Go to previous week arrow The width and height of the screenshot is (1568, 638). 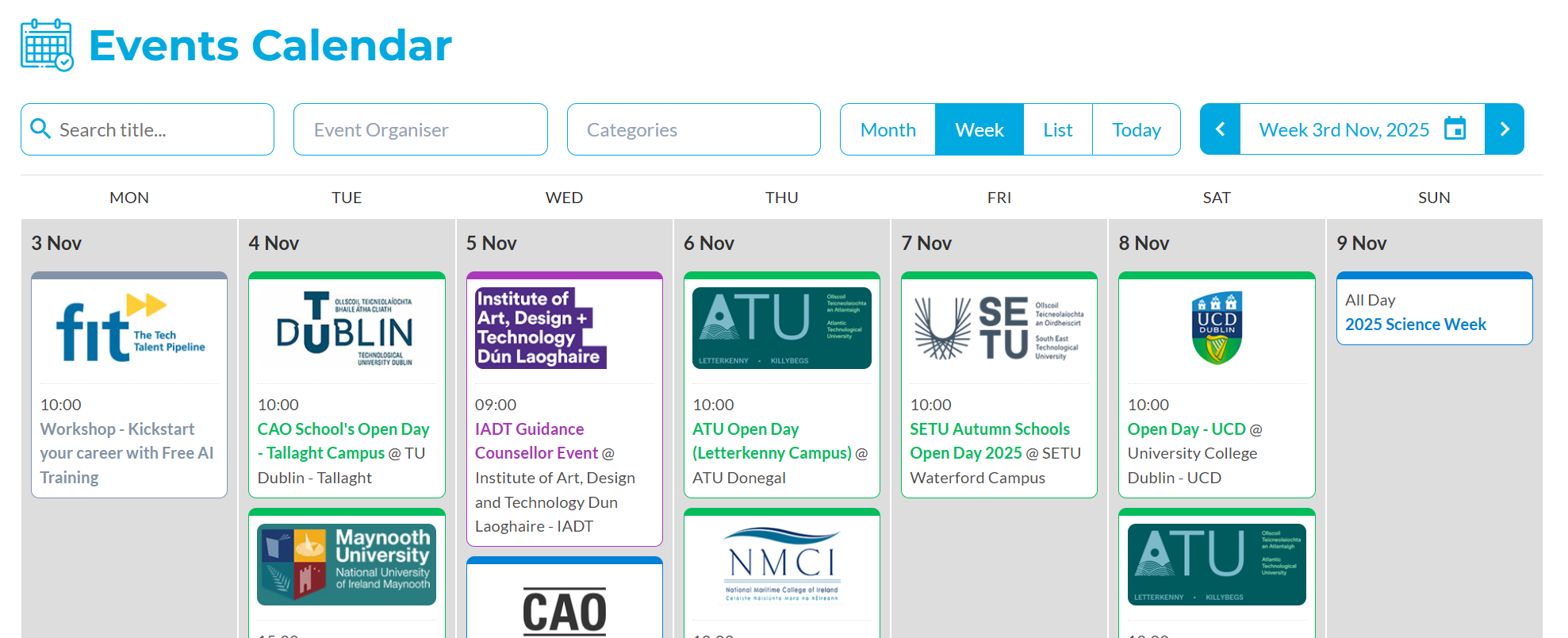coord(1220,129)
